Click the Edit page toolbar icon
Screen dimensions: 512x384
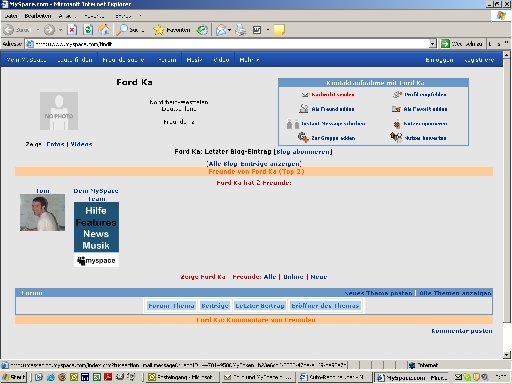coord(257,30)
